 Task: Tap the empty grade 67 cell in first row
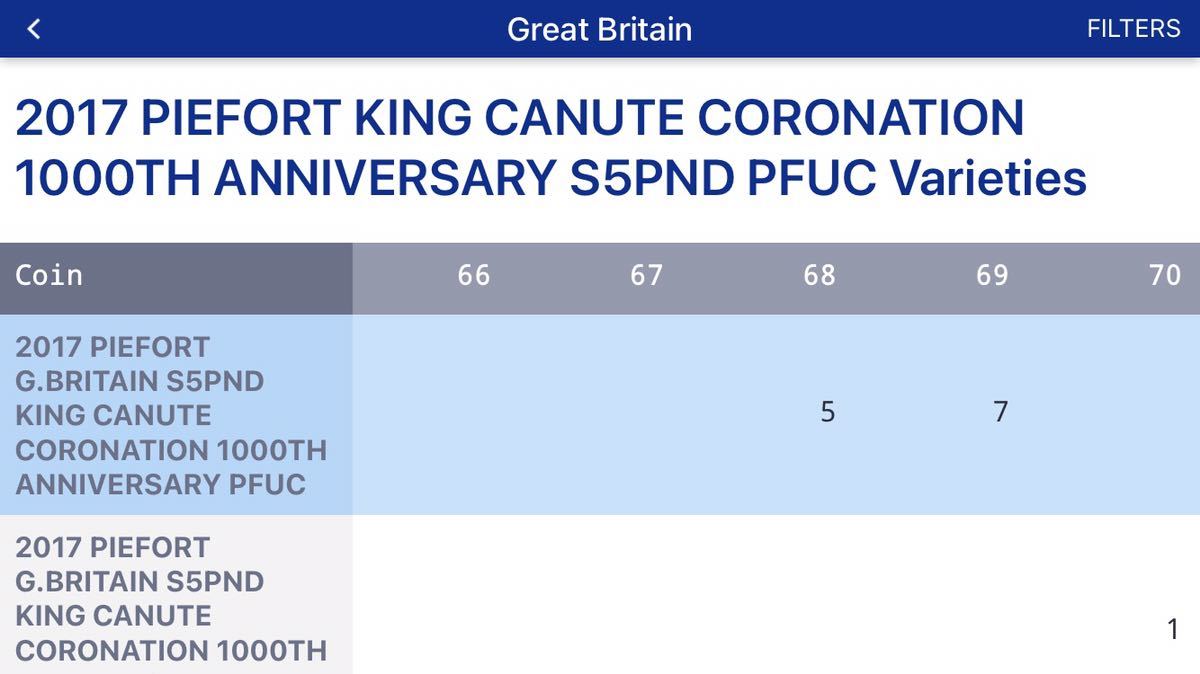(x=646, y=412)
